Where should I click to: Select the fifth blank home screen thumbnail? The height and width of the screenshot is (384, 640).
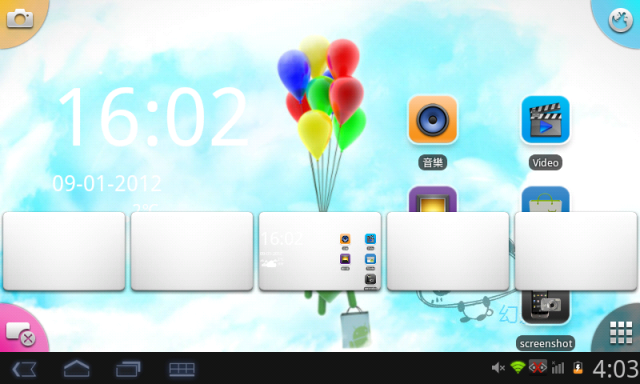pos(576,251)
